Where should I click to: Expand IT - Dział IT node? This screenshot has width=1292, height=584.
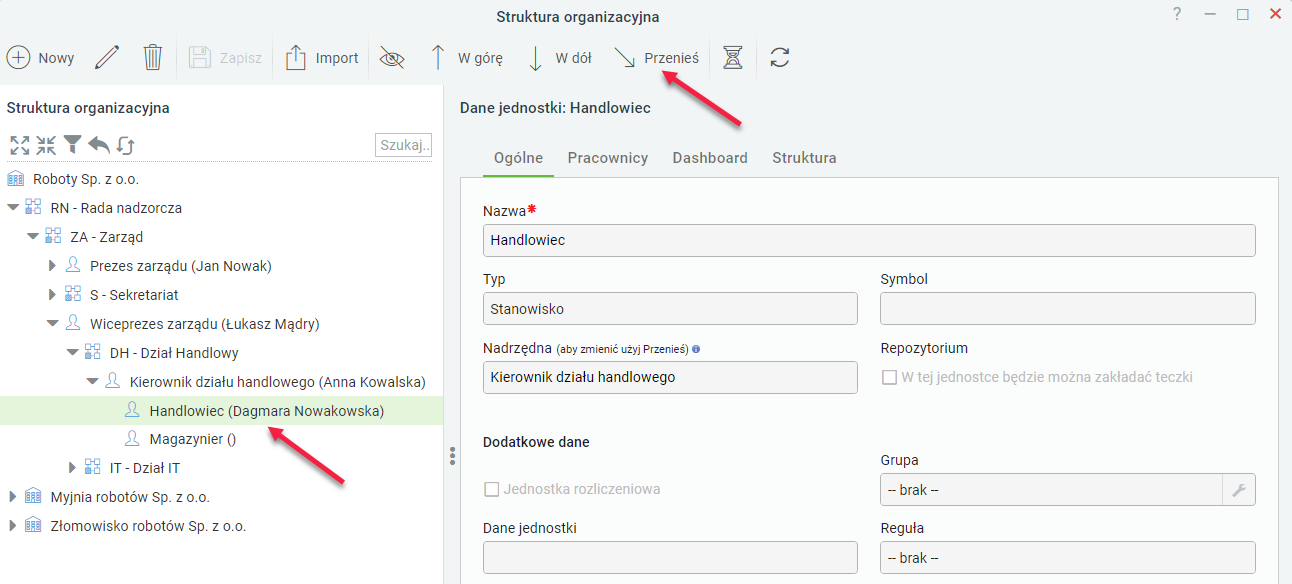tap(72, 468)
